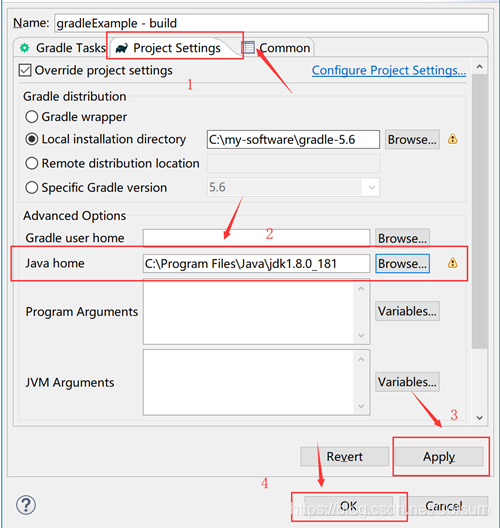Select the Gradle wrapper radio button
500x528 pixels.
[x=32, y=117]
